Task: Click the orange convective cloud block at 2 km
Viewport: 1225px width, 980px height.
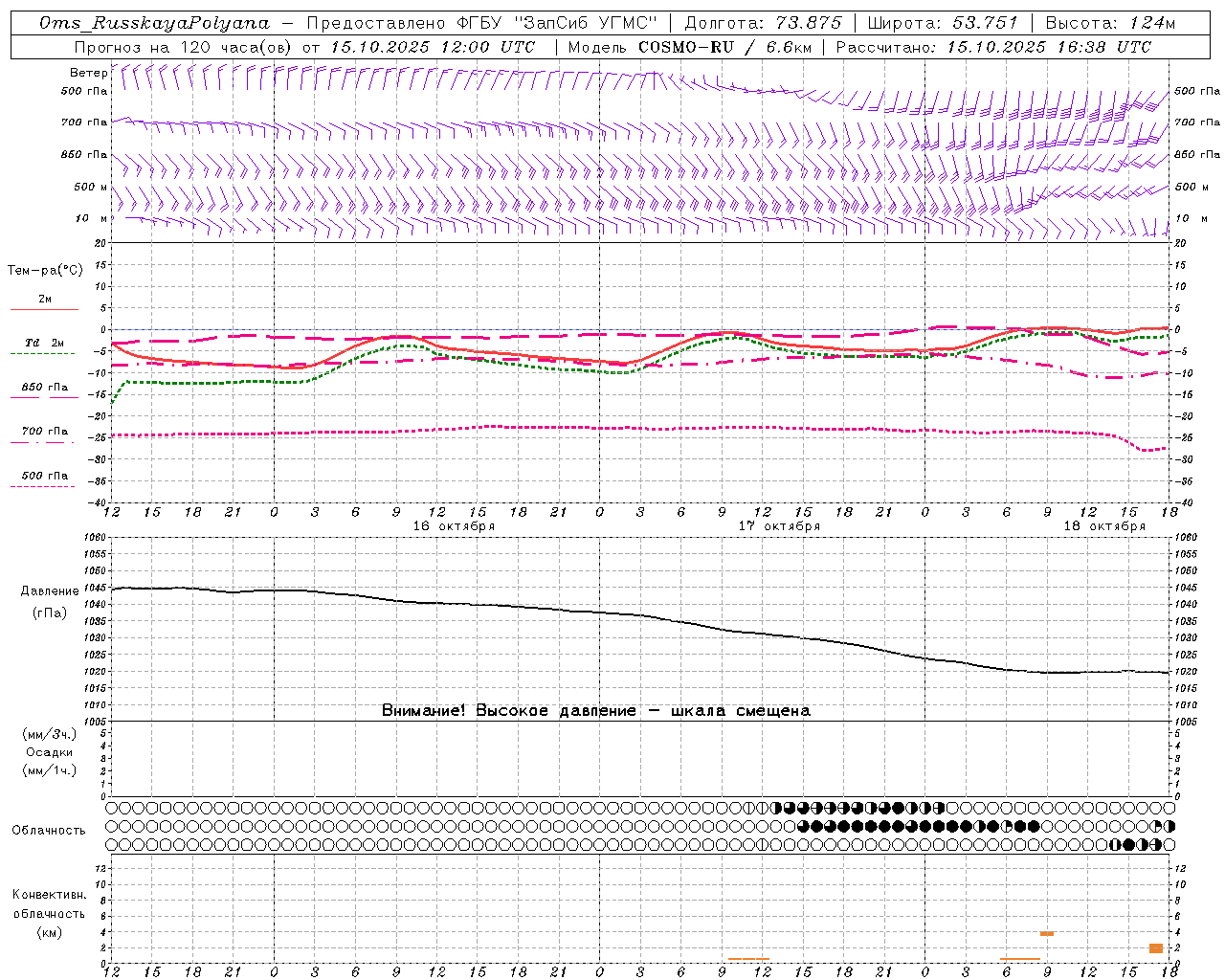Action: point(1156,947)
